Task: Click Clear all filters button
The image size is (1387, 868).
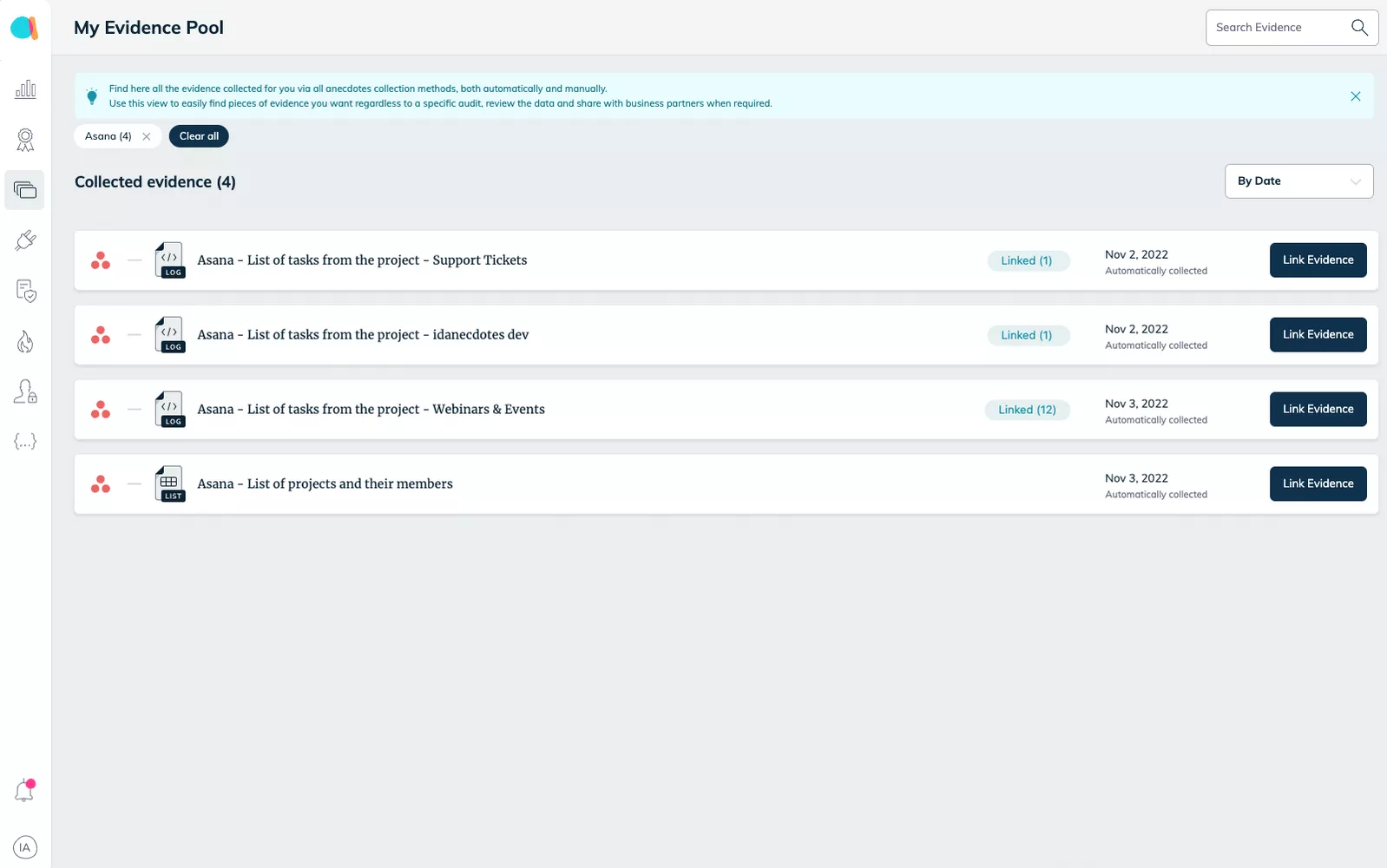Action: (199, 136)
